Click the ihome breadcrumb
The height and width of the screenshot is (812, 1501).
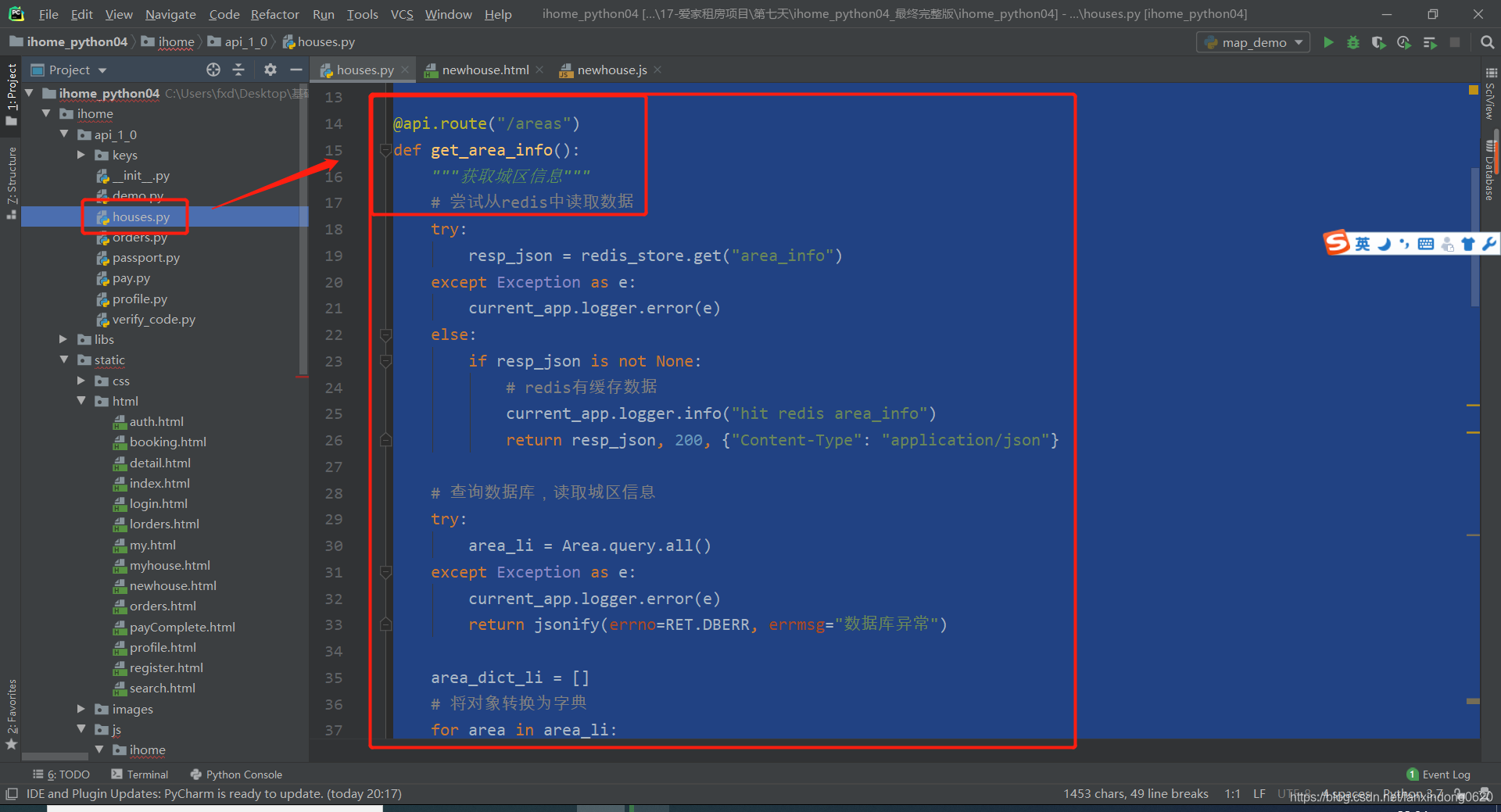(x=168, y=41)
